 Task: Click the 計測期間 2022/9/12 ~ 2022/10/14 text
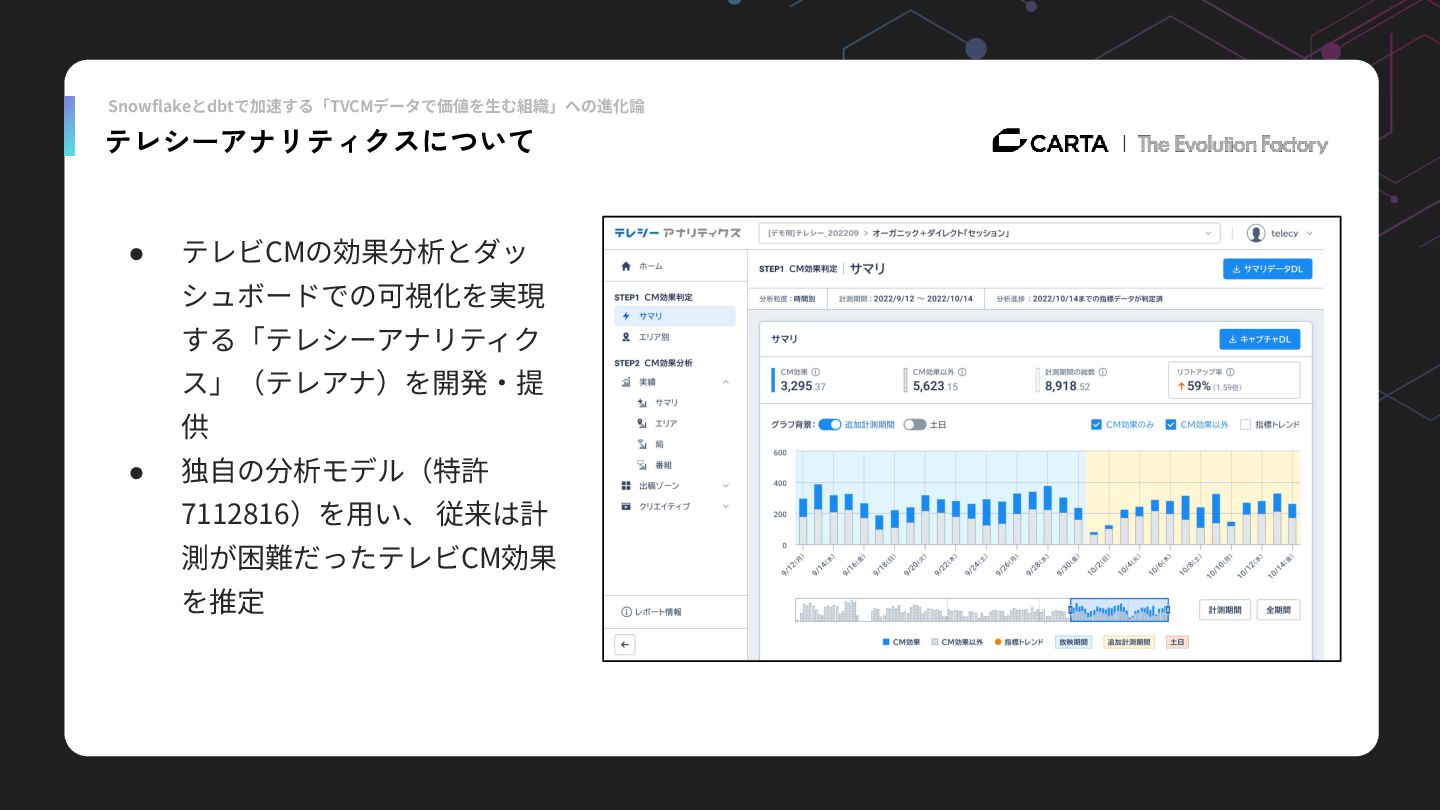[906, 299]
